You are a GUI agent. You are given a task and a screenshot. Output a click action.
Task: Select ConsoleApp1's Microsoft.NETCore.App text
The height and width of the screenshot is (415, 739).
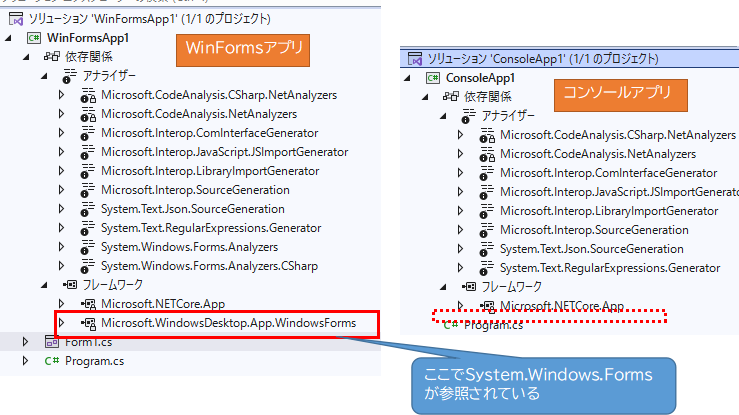tap(562, 306)
